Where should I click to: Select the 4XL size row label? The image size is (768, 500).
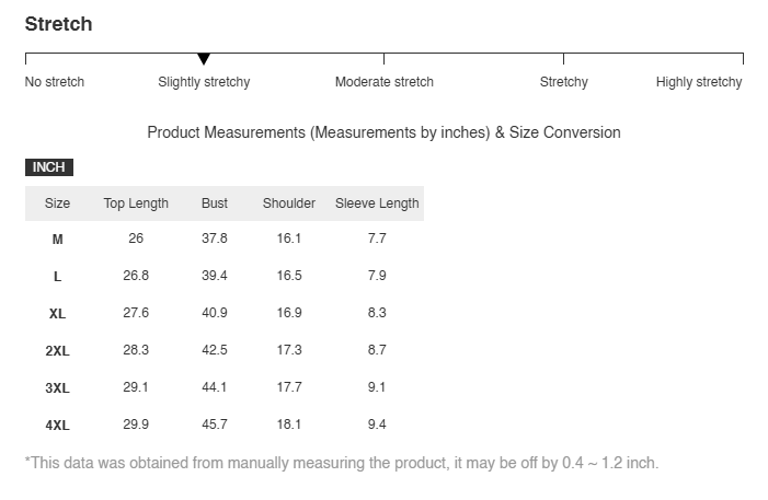58,425
